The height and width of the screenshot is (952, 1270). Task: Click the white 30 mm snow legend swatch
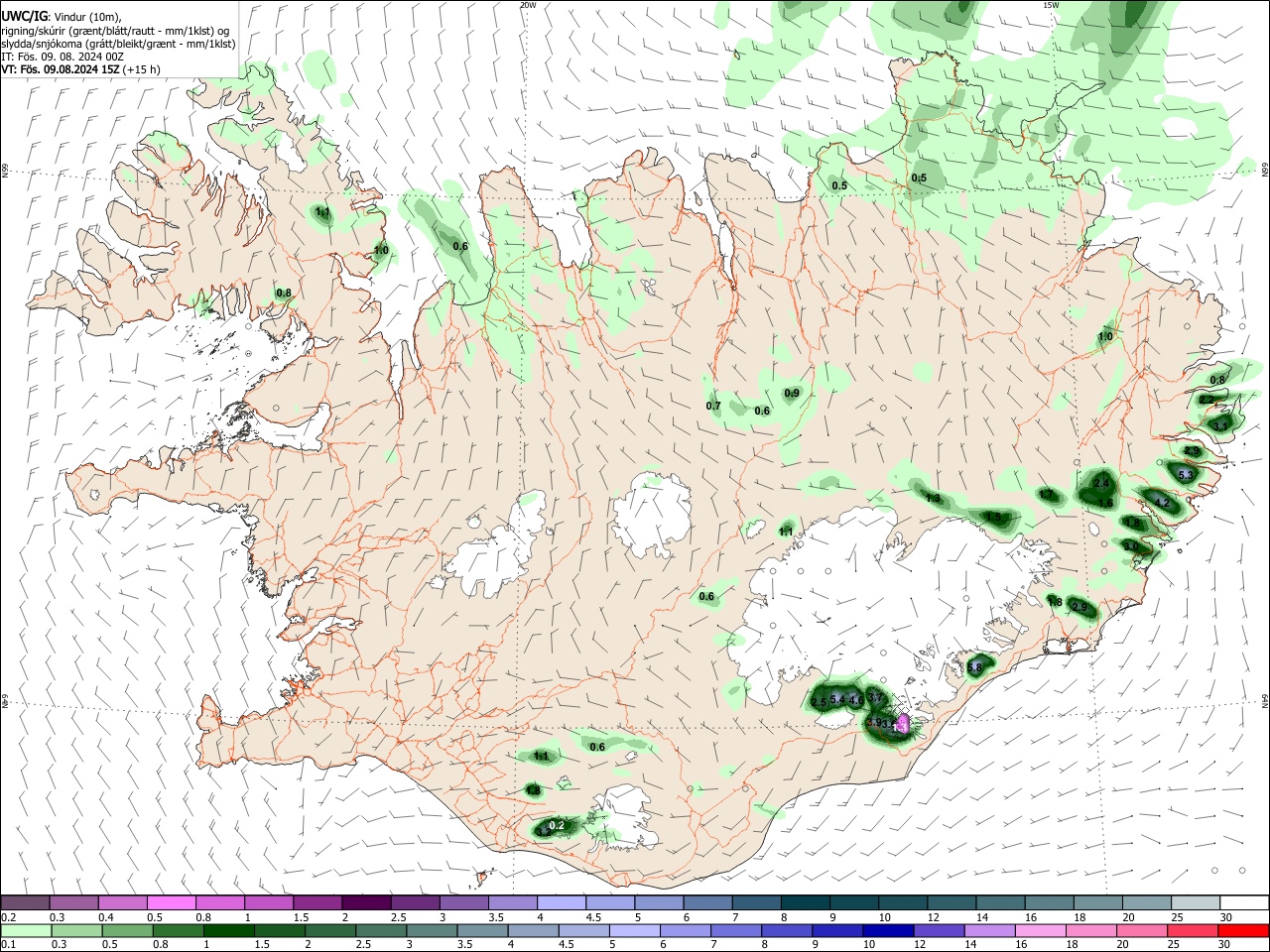[1243, 902]
